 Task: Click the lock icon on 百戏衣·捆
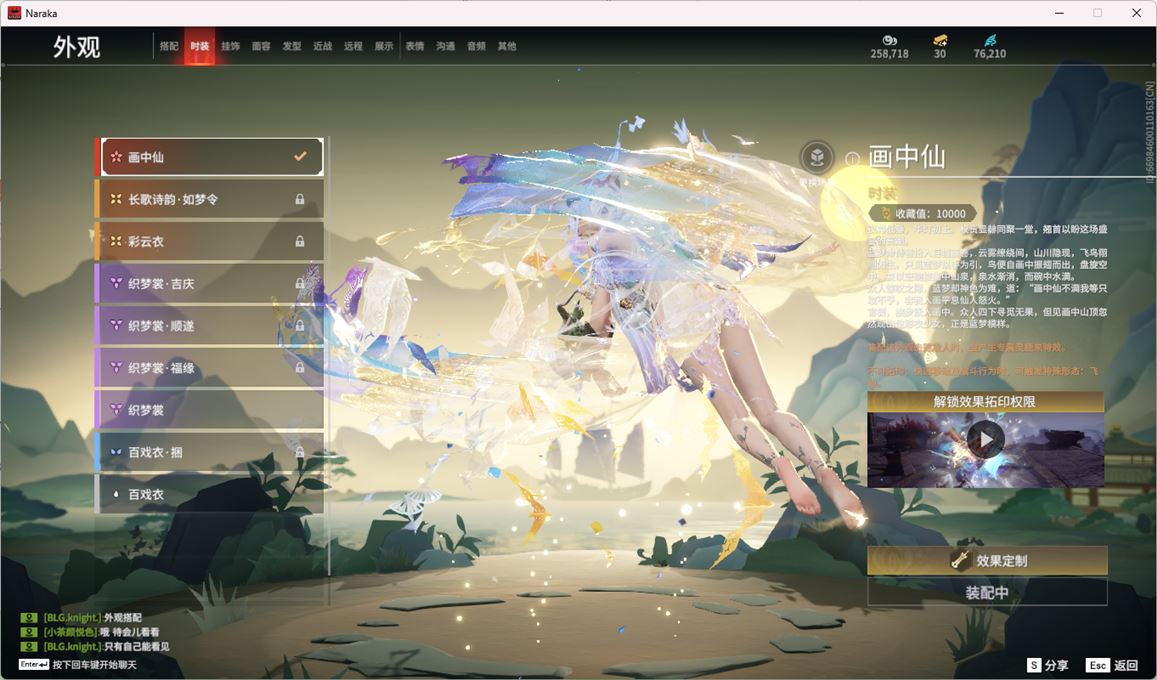300,452
